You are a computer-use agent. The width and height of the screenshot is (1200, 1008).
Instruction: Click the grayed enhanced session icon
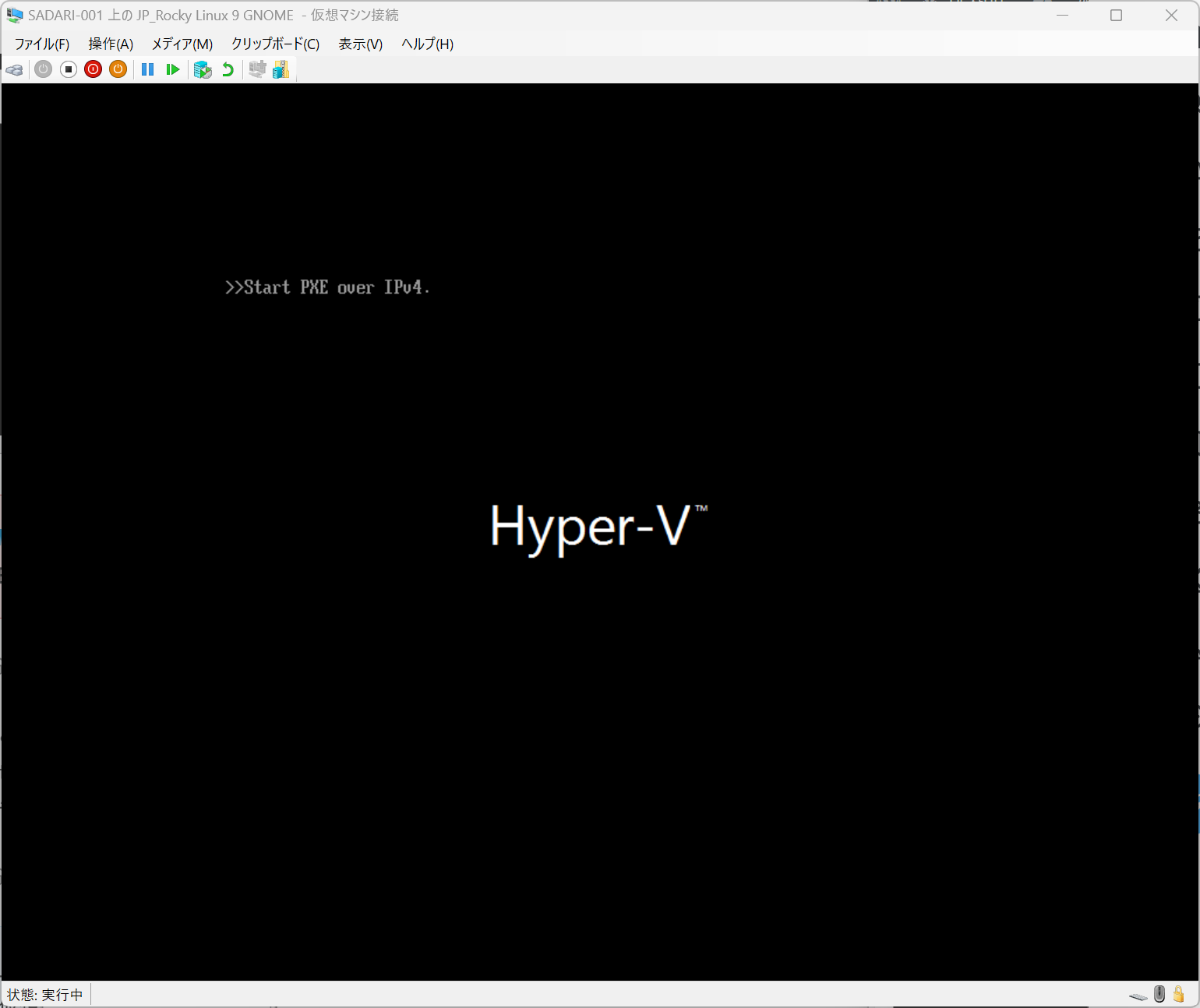[257, 69]
